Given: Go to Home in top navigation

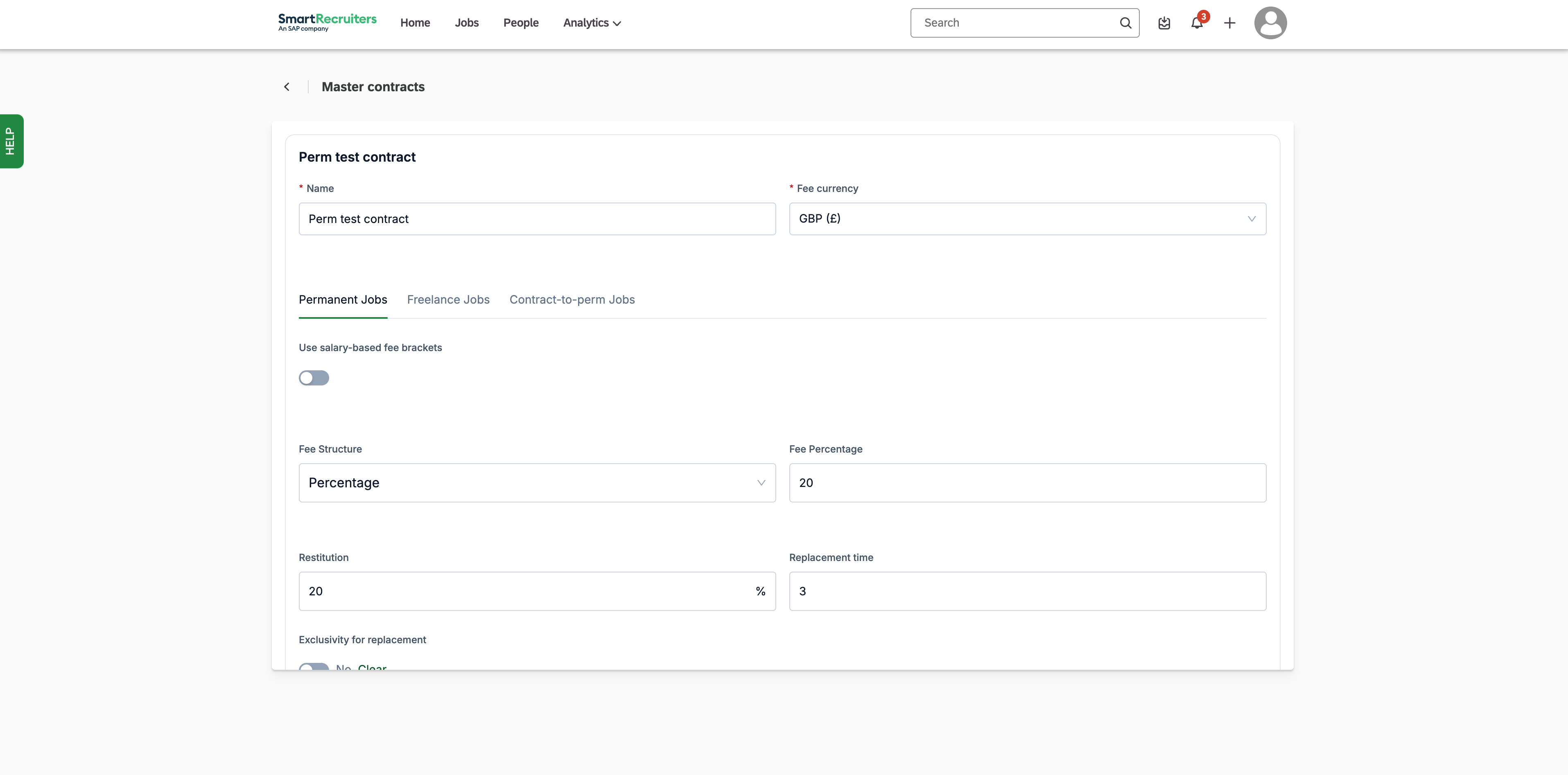Looking at the screenshot, I should coord(415,23).
